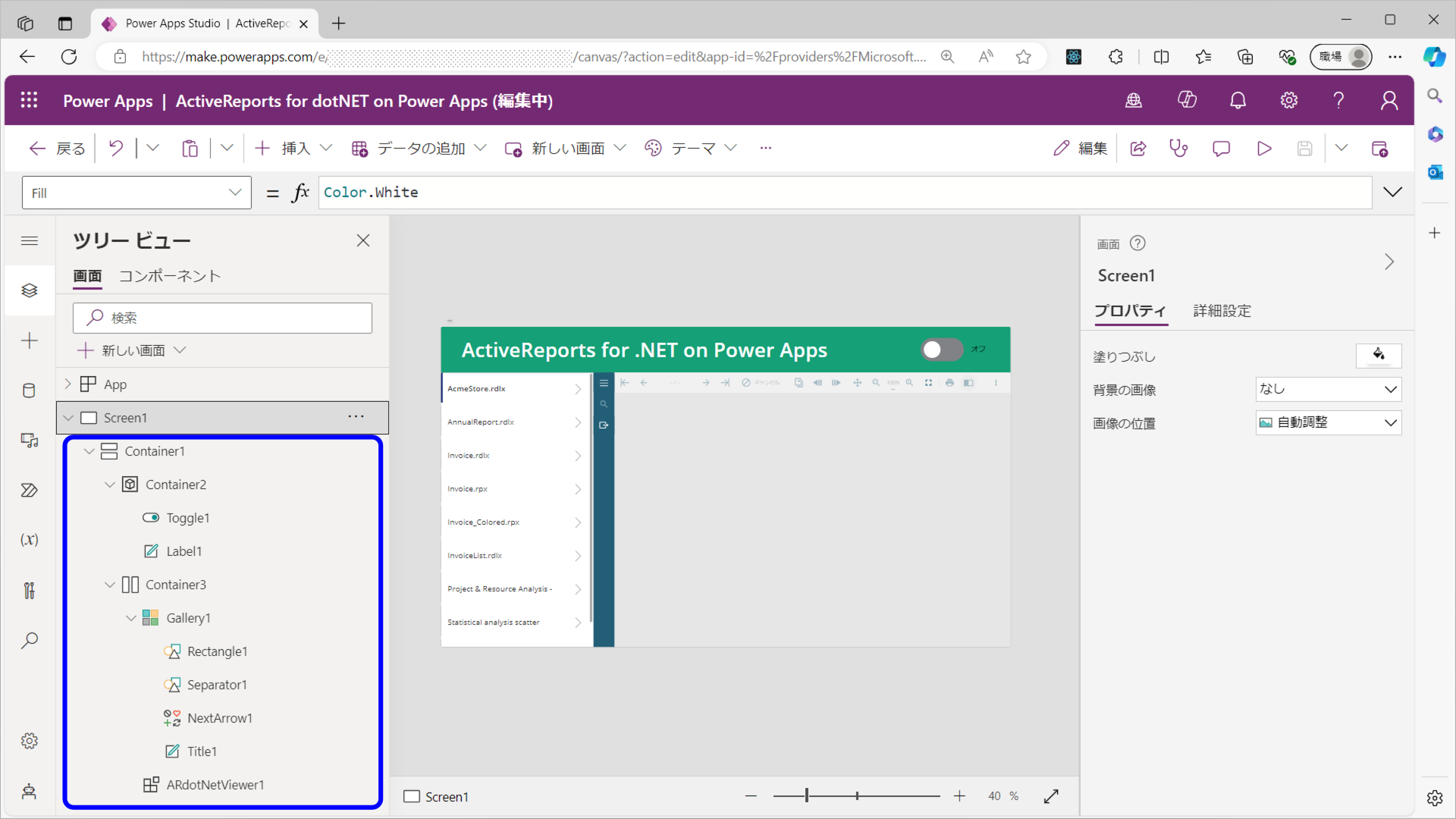This screenshot has width=1456, height=819.
Task: Adjust the canvas zoom slider
Action: pyautogui.click(x=856, y=796)
